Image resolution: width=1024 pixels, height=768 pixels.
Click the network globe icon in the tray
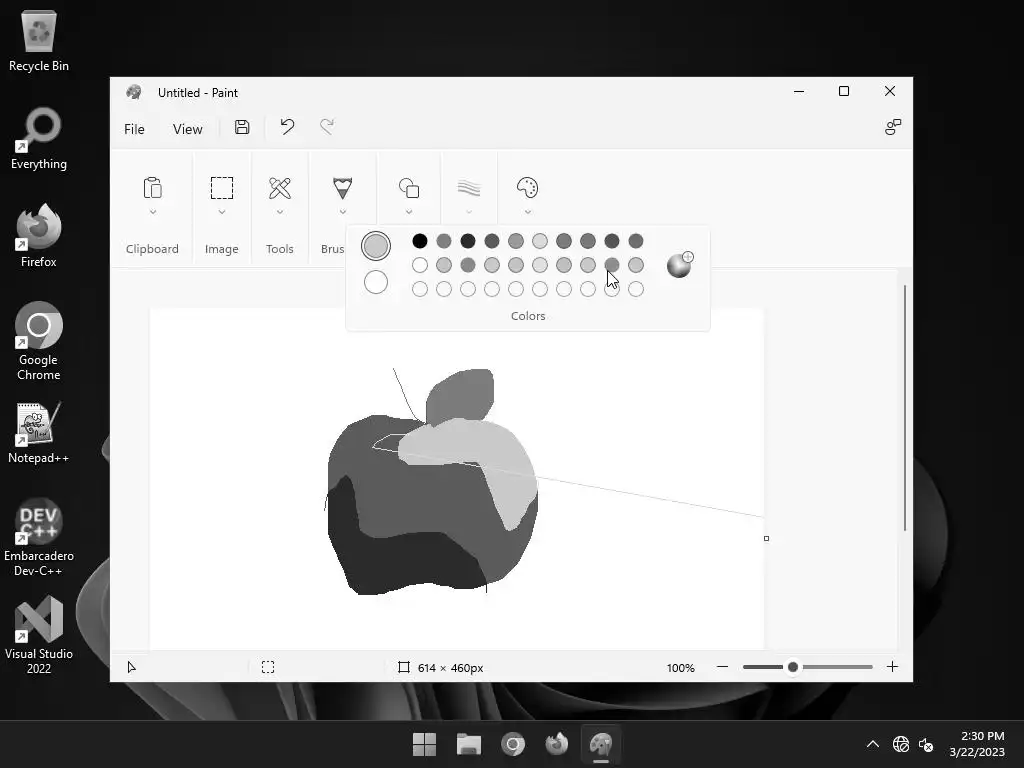point(901,744)
